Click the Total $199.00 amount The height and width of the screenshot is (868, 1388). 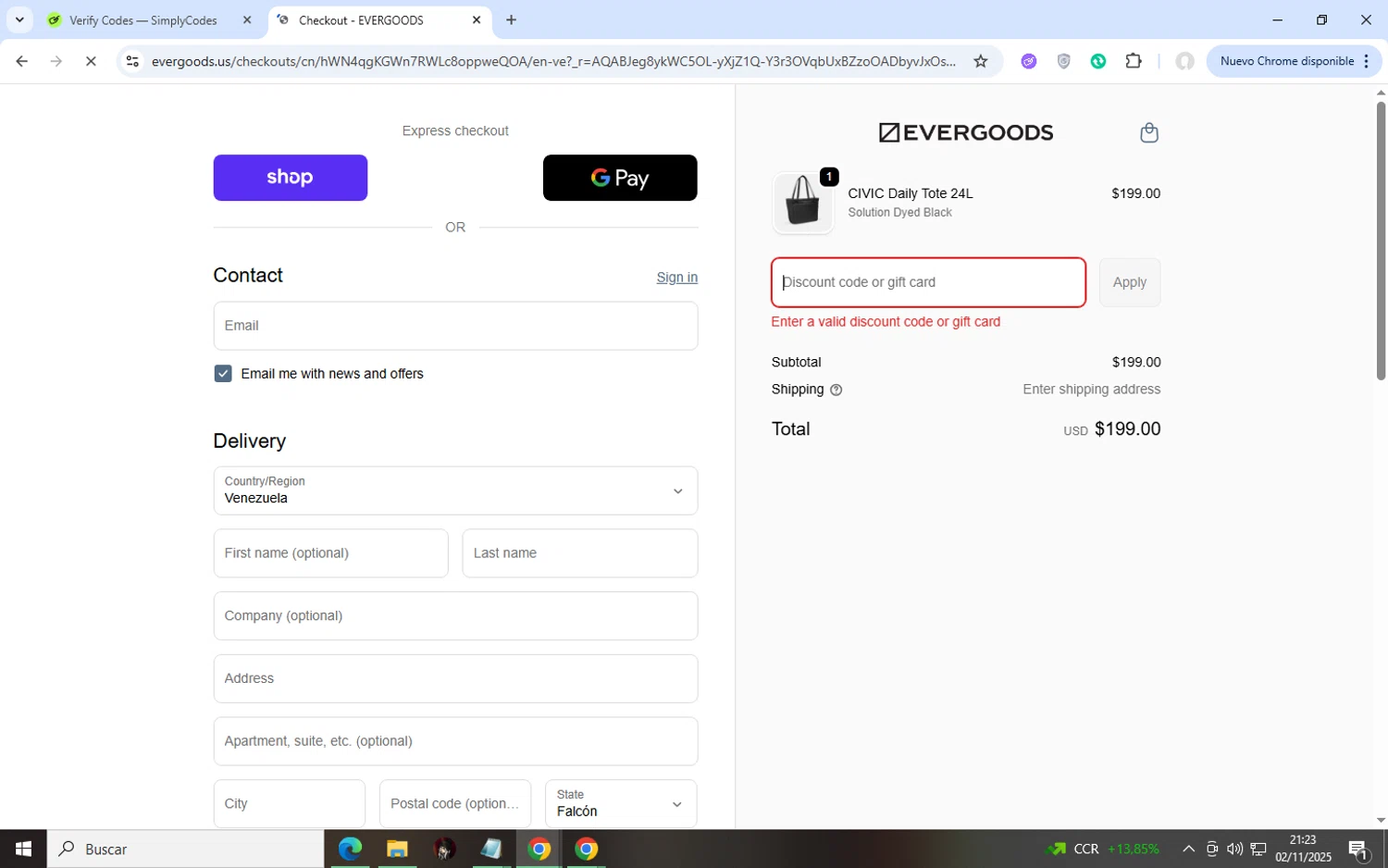[x=1127, y=429]
